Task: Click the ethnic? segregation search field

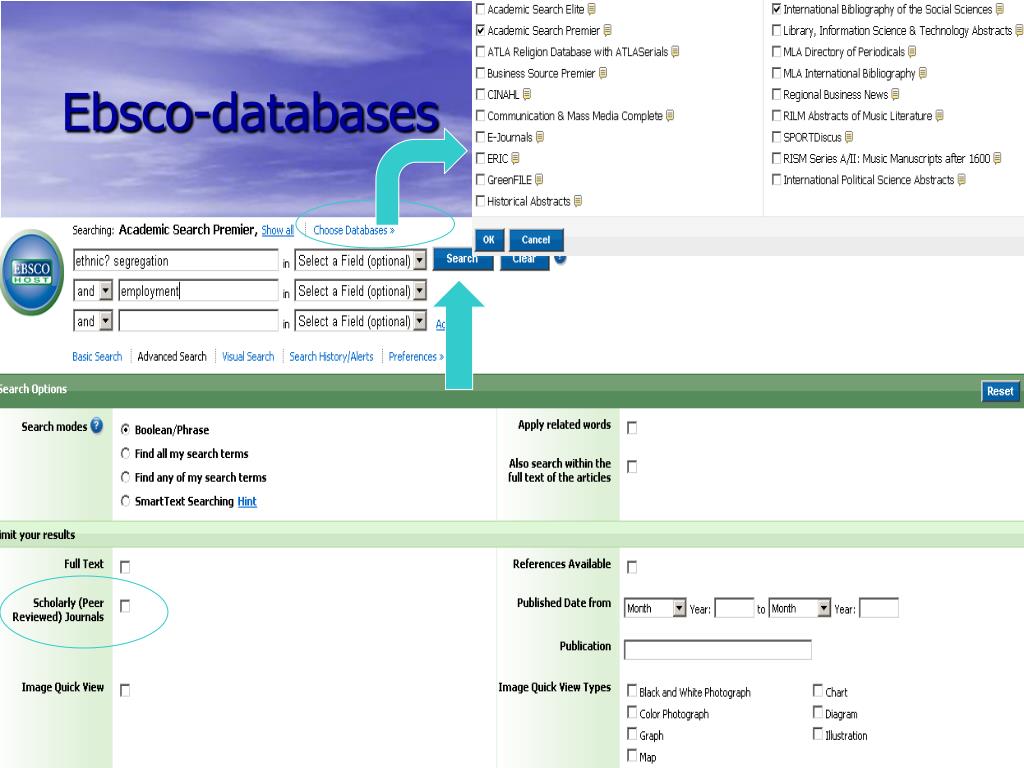Action: point(176,261)
